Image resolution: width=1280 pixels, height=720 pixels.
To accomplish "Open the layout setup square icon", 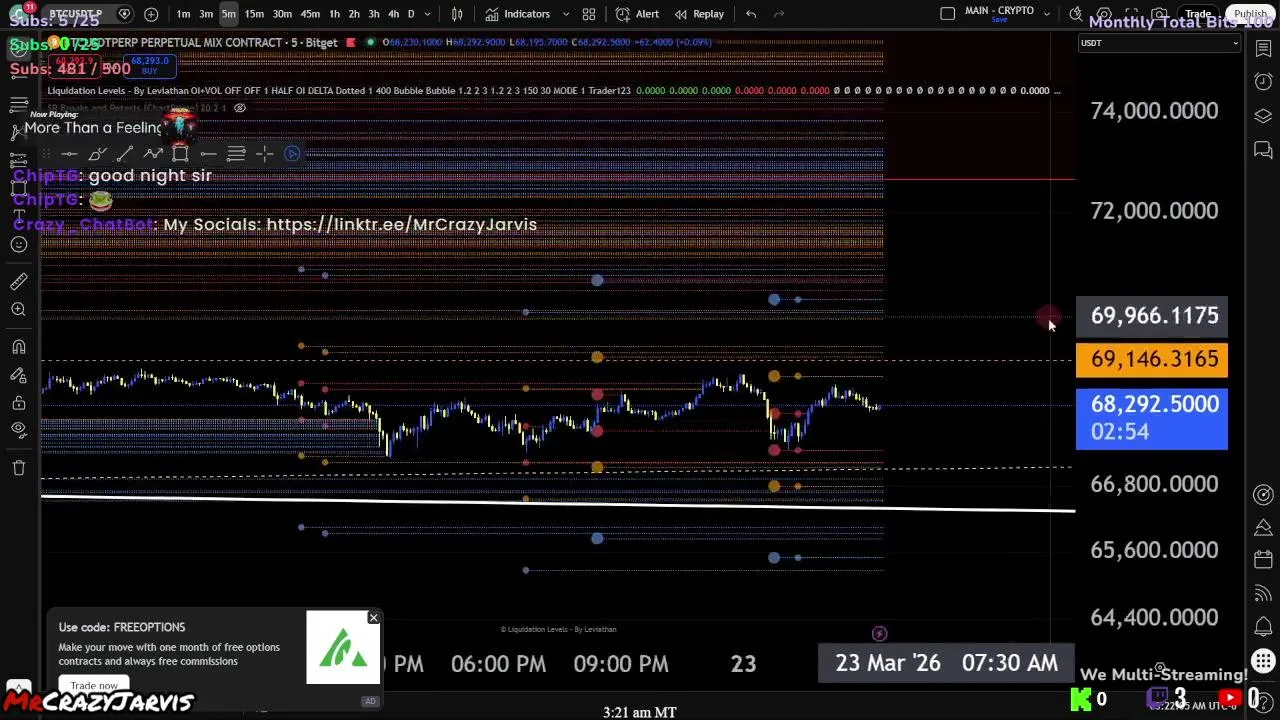I will click(948, 14).
